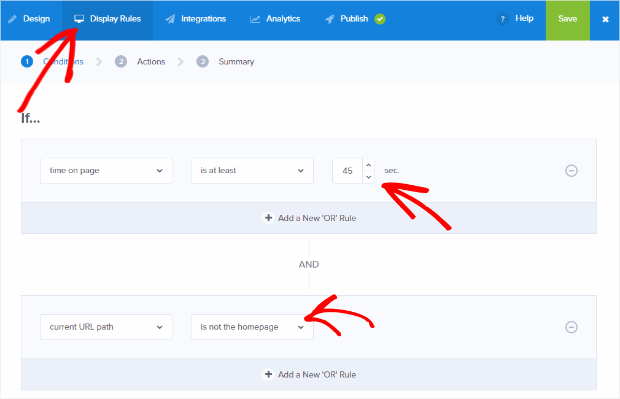Open the Design tab with pencil icon
Screen dimensions: 620x399
[x=29, y=19]
